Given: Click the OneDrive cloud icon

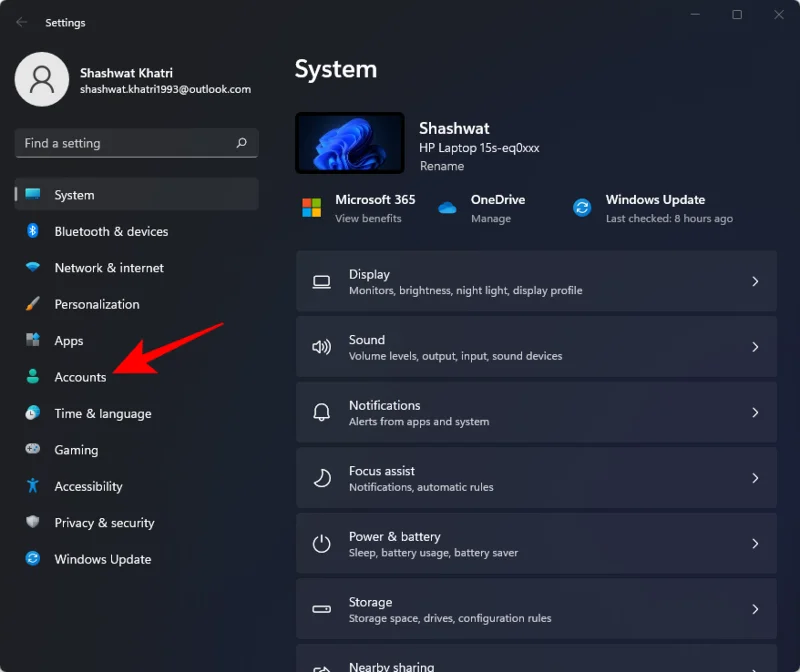Looking at the screenshot, I should tap(449, 207).
